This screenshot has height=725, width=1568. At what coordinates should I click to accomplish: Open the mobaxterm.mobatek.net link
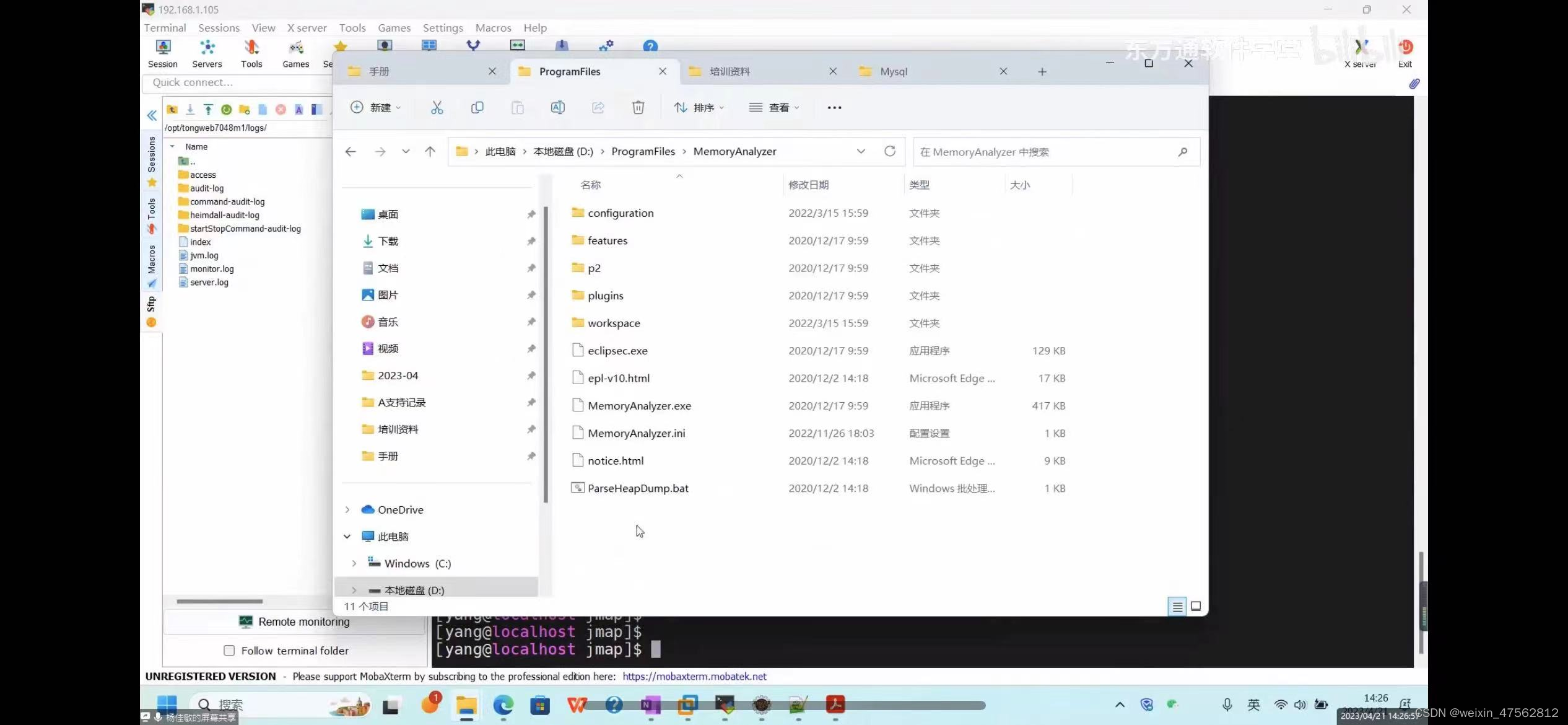pyautogui.click(x=694, y=677)
